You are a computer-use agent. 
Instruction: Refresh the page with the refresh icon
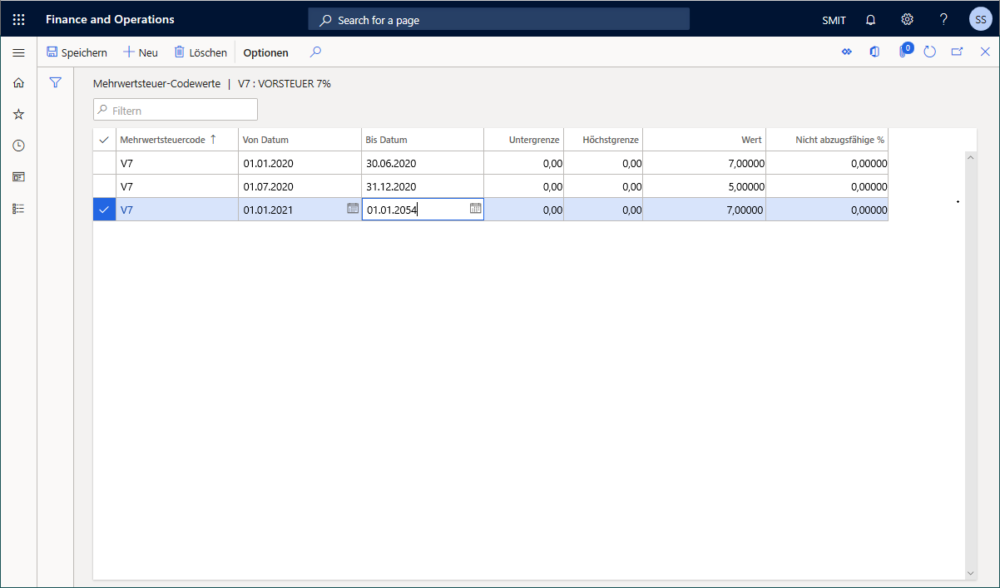(x=932, y=51)
